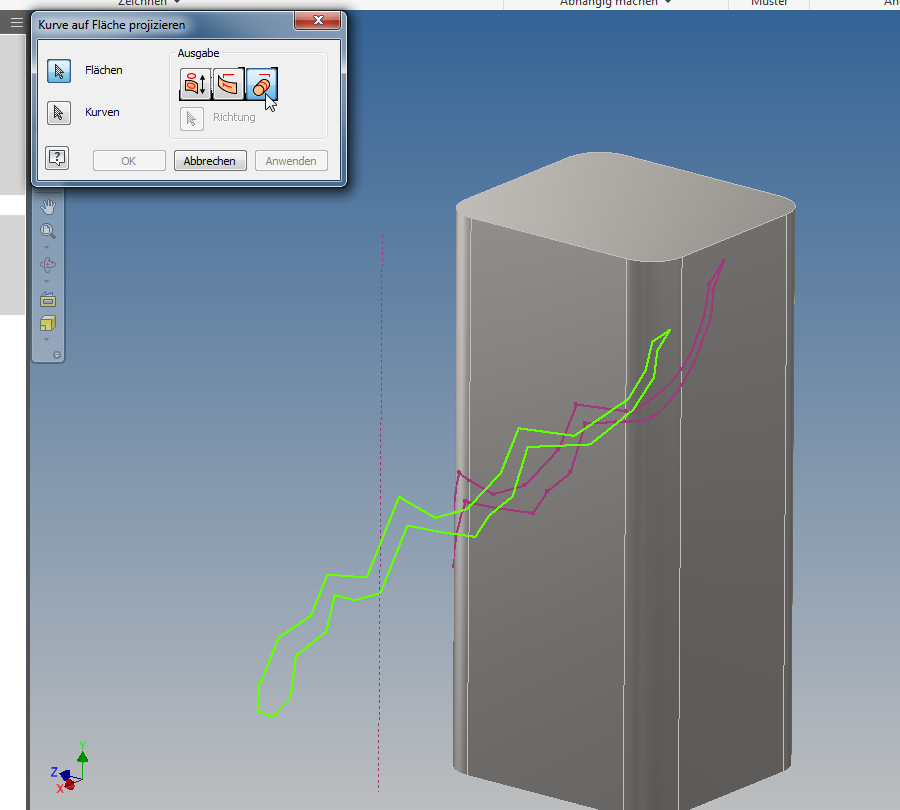
Task: Expand the dropdown below the Zoom tool
Action: click(x=47, y=245)
